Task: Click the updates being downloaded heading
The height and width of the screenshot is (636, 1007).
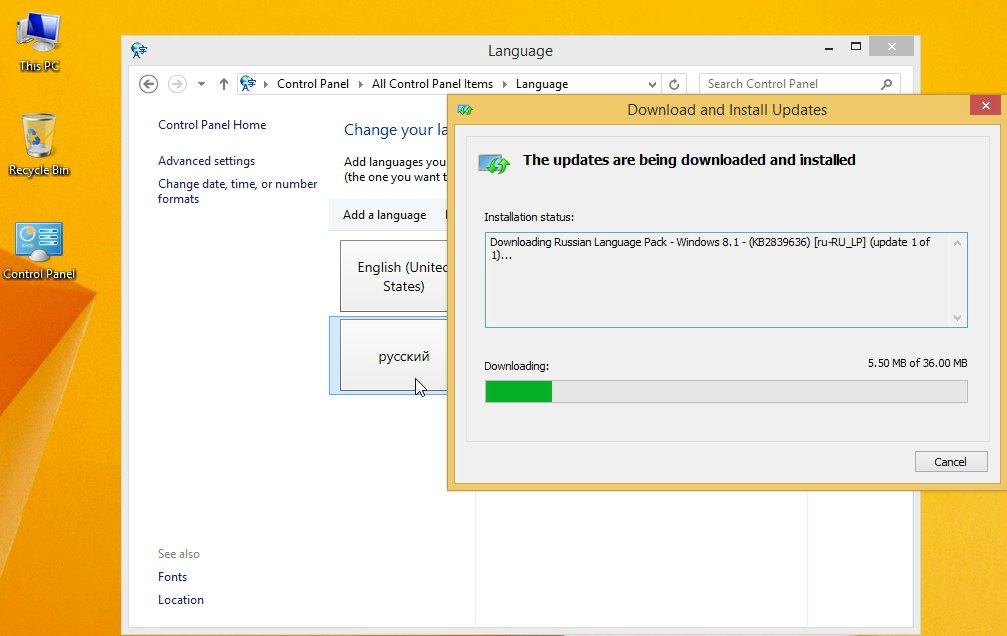Action: (x=689, y=160)
